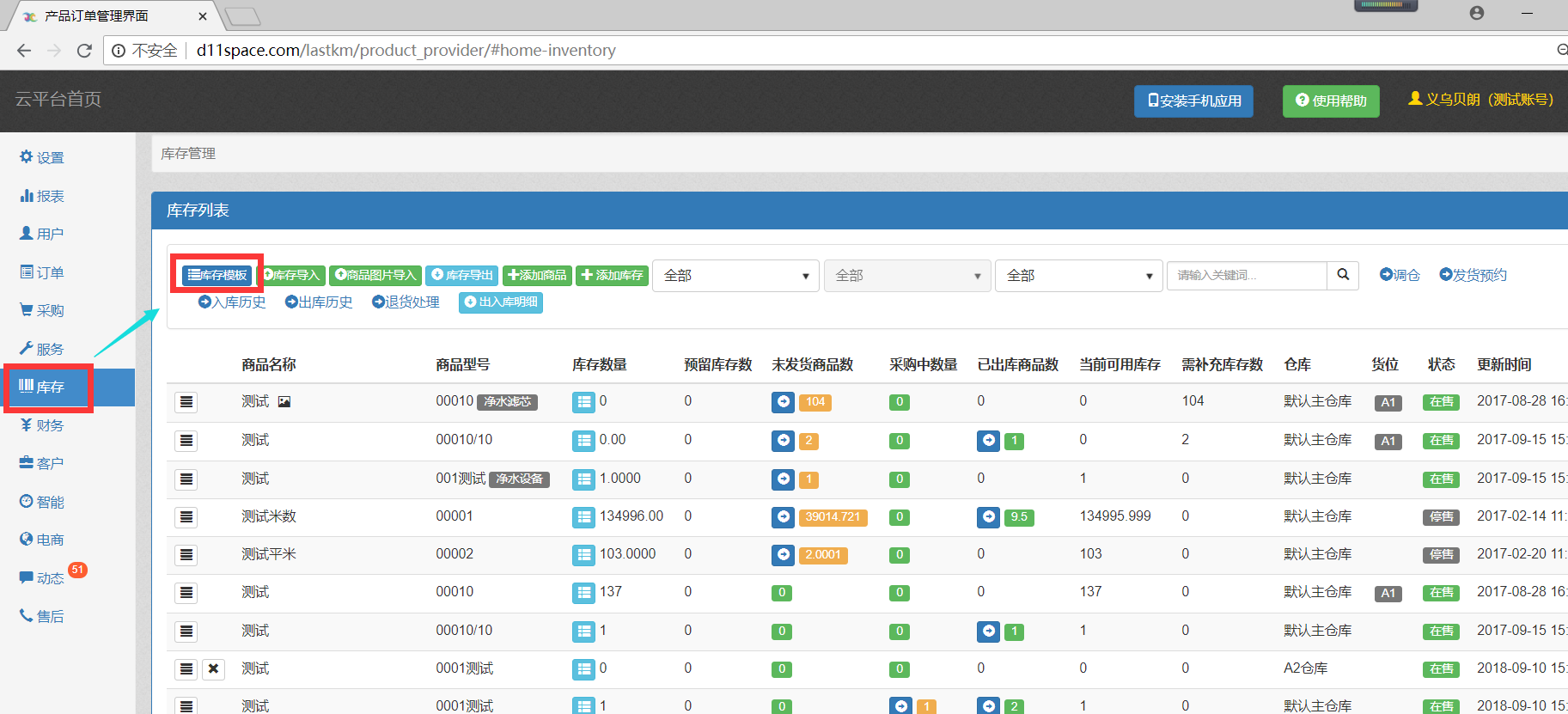Open the 出库历史 outbound history link

tap(319, 302)
